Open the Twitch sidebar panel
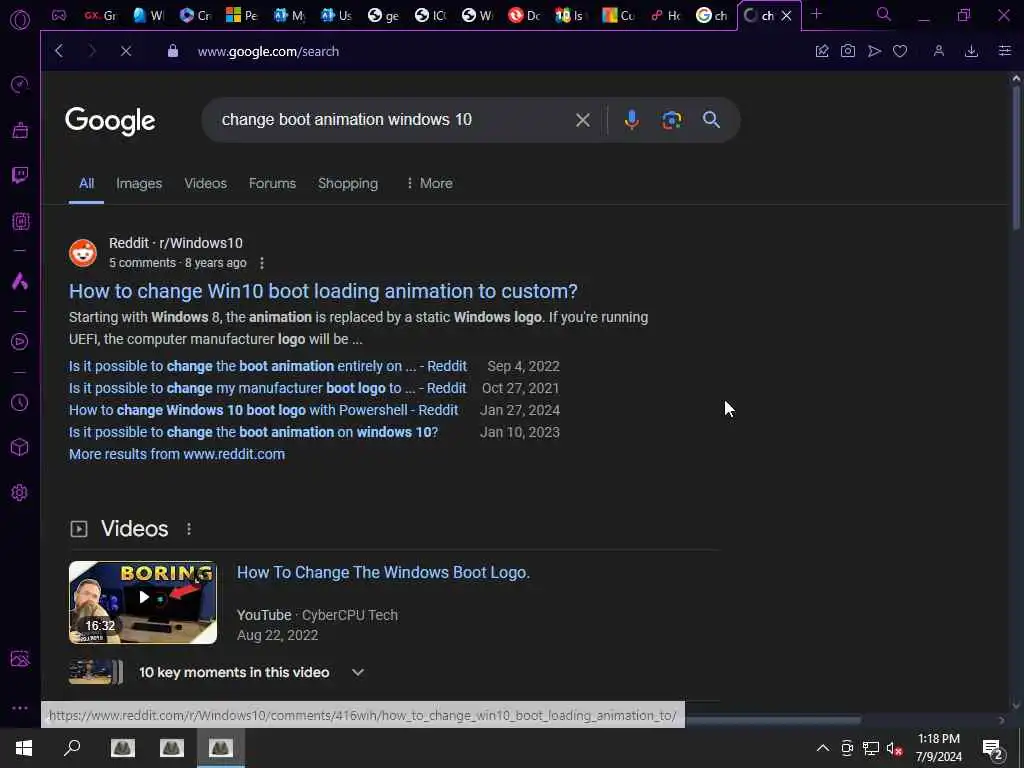This screenshot has height=768, width=1024. coord(20,175)
